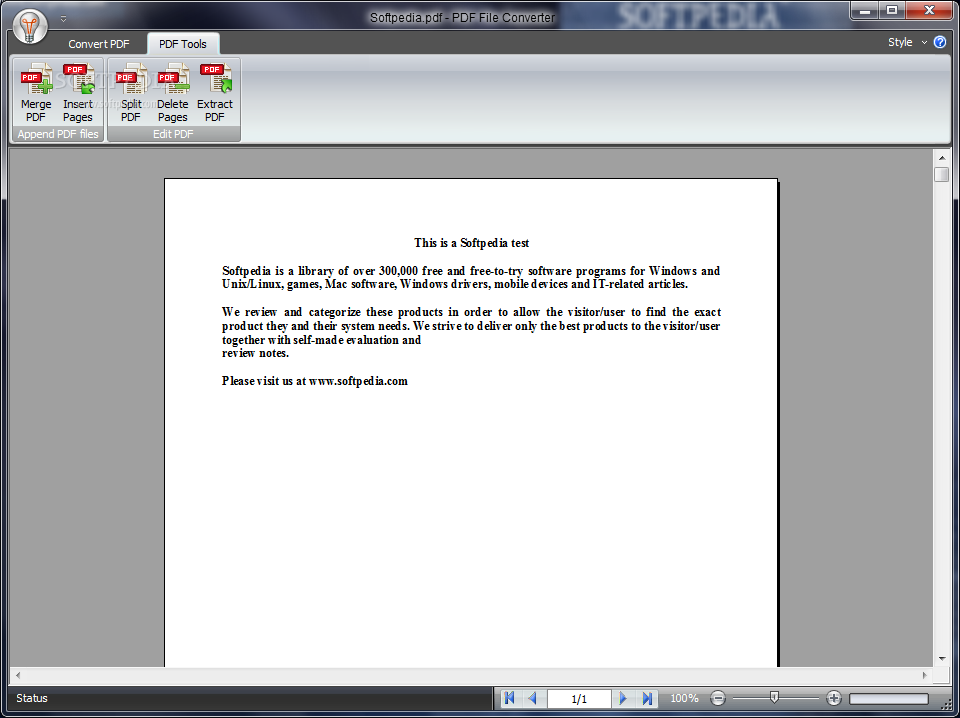Zoom in with the plus button

point(833,698)
